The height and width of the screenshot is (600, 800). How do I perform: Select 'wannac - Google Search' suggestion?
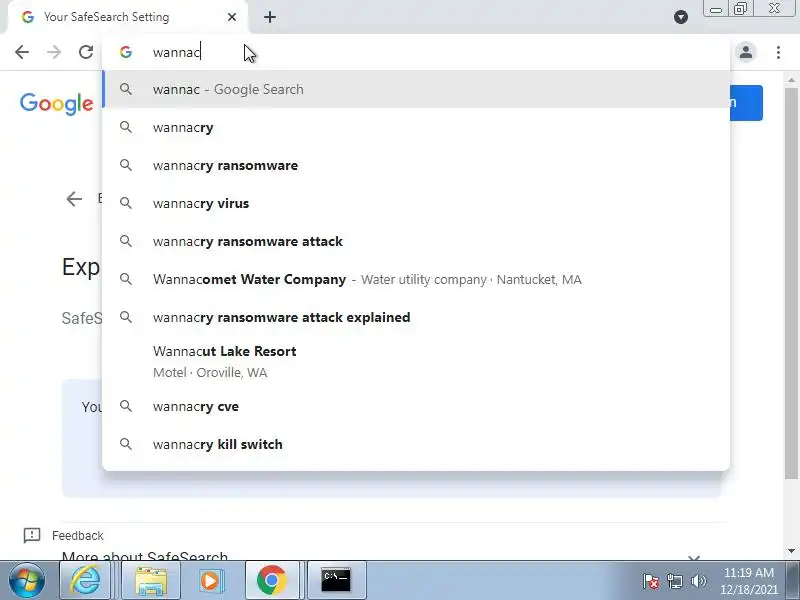point(416,89)
